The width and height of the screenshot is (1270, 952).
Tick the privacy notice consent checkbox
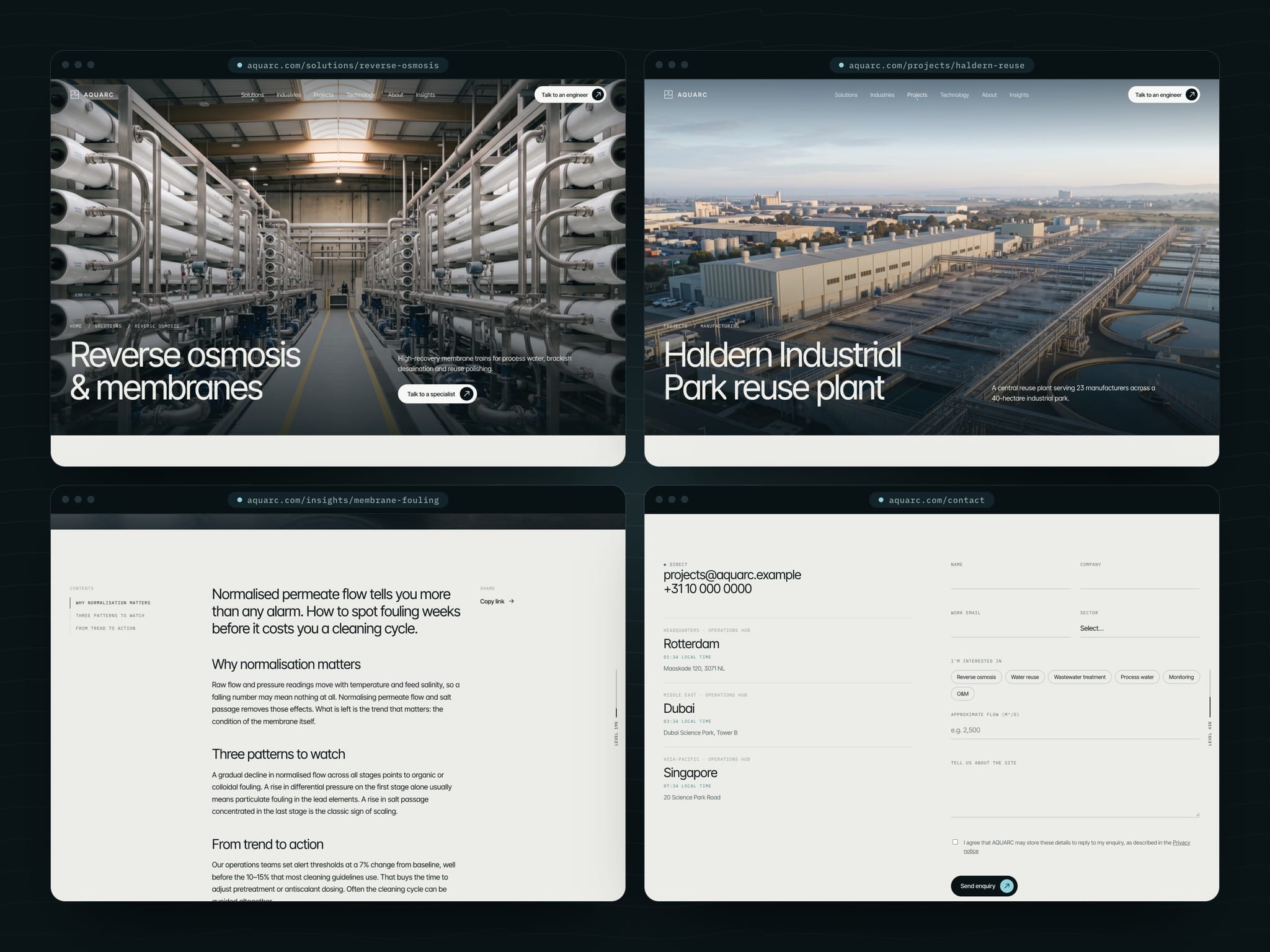pyautogui.click(x=955, y=842)
